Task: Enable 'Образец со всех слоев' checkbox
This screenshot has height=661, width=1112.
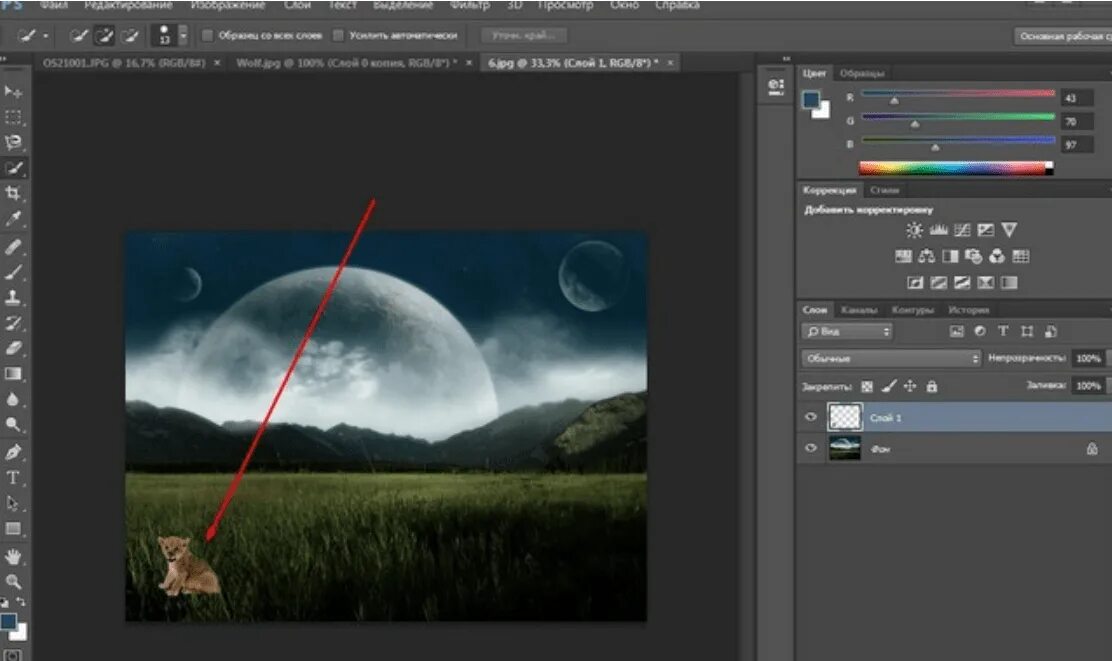Action: click(208, 35)
